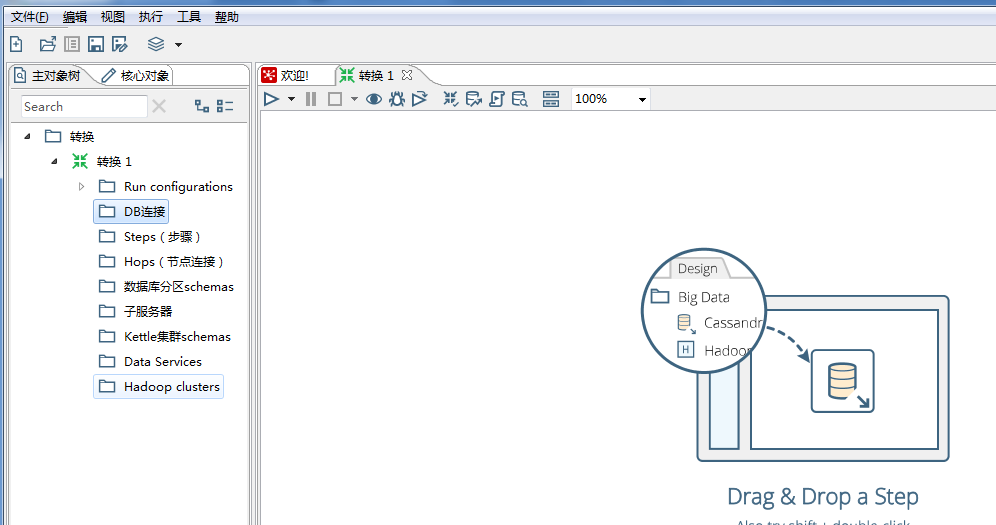This screenshot has height=525, width=996.
Task: Collapse the 转换 root folder arrow
Action: point(27,136)
